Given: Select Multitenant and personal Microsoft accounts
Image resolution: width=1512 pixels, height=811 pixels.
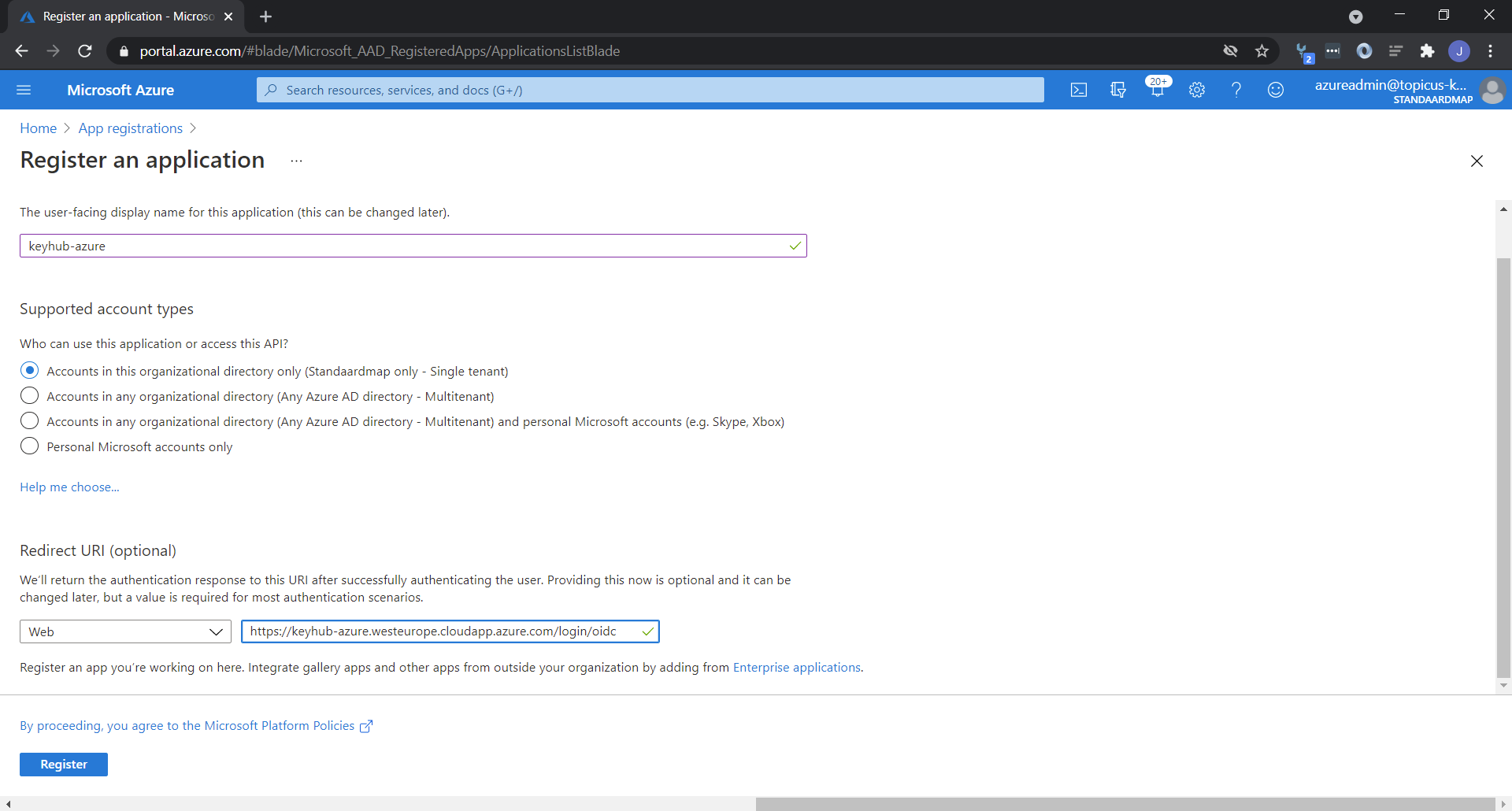Looking at the screenshot, I should pyautogui.click(x=29, y=420).
